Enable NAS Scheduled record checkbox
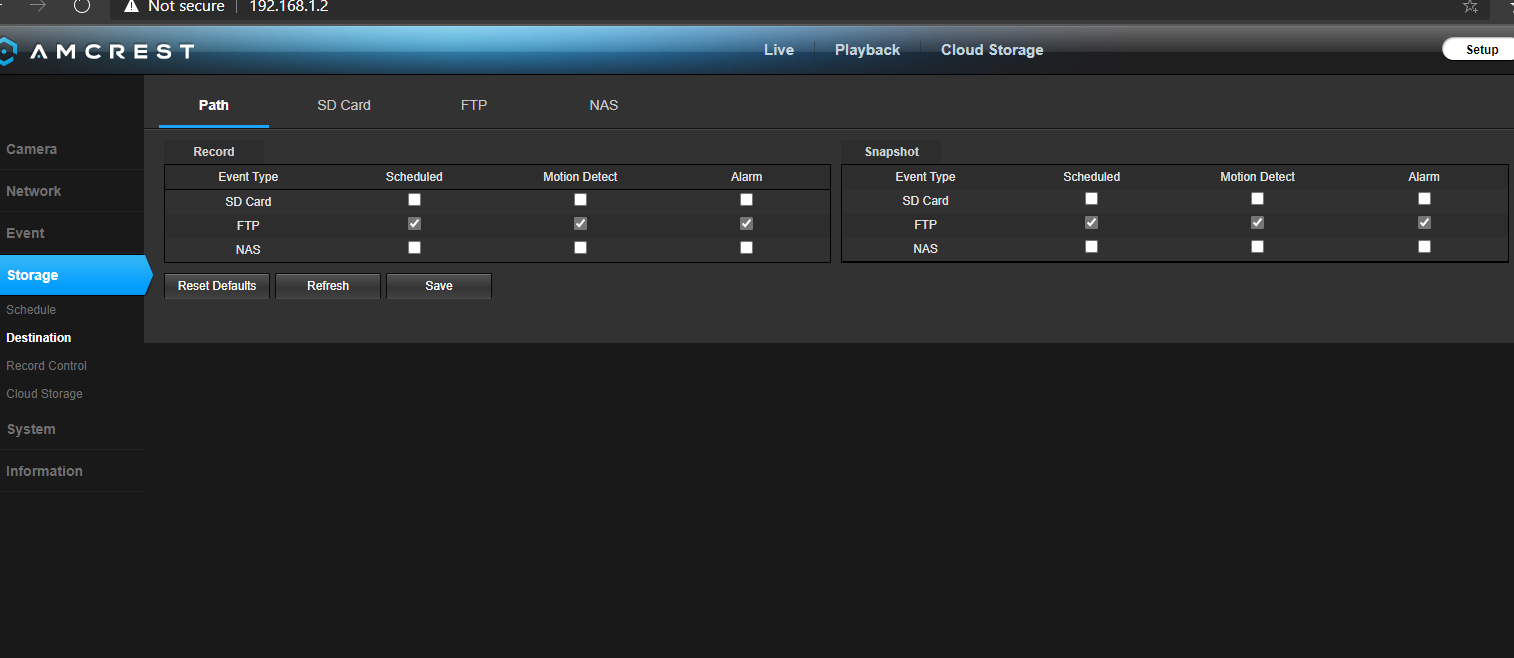1514x658 pixels. pyautogui.click(x=414, y=248)
